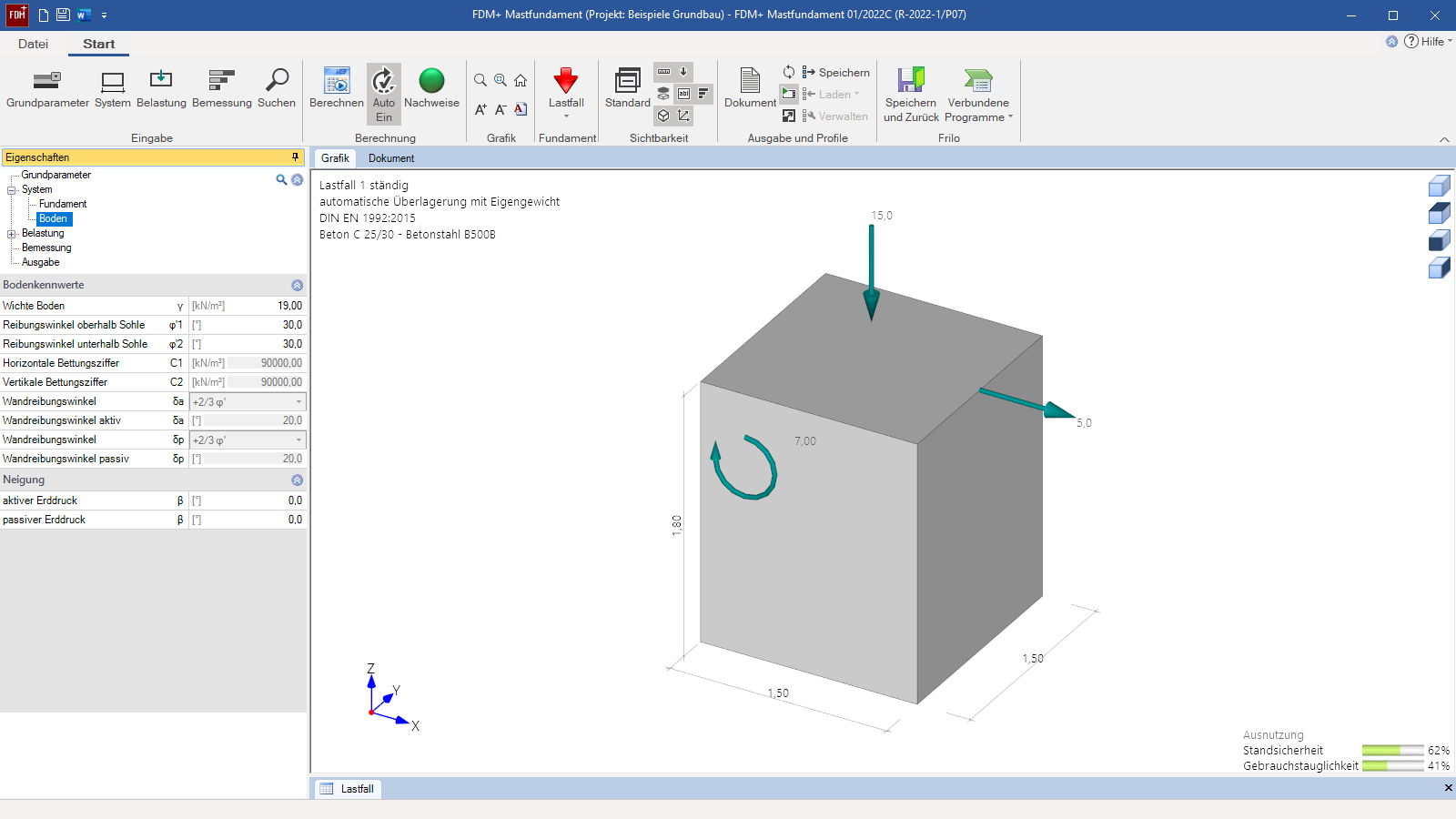
Task: Run the Berechnen calculation
Action: pos(337,89)
